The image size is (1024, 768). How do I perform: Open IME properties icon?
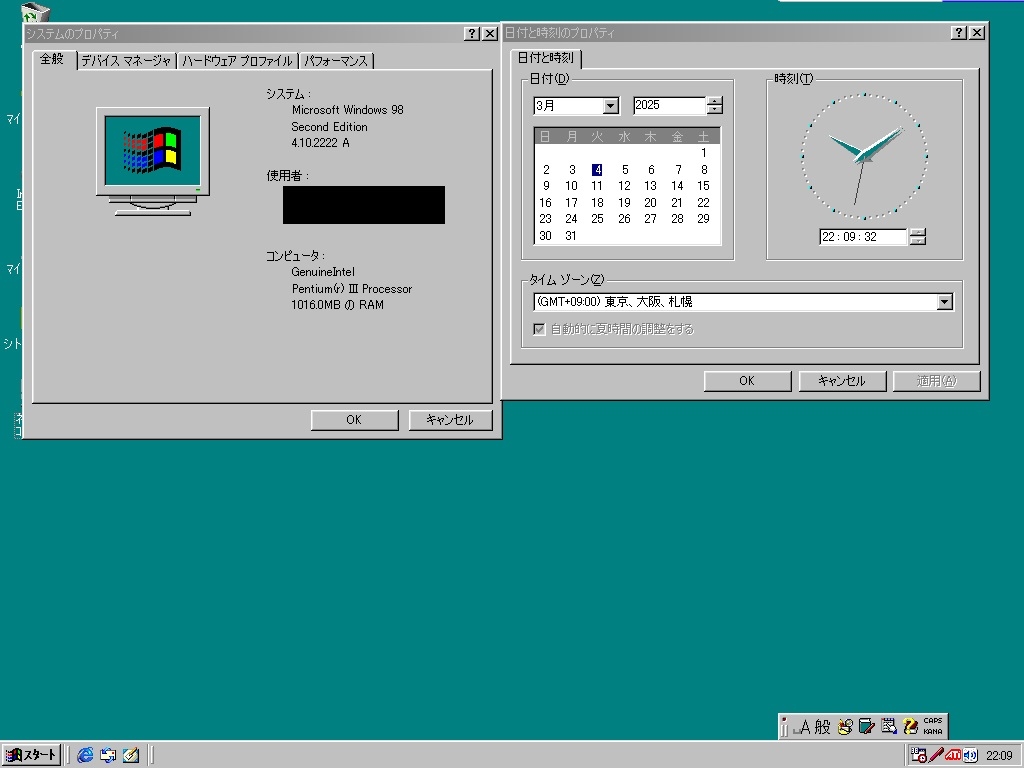coord(889,726)
